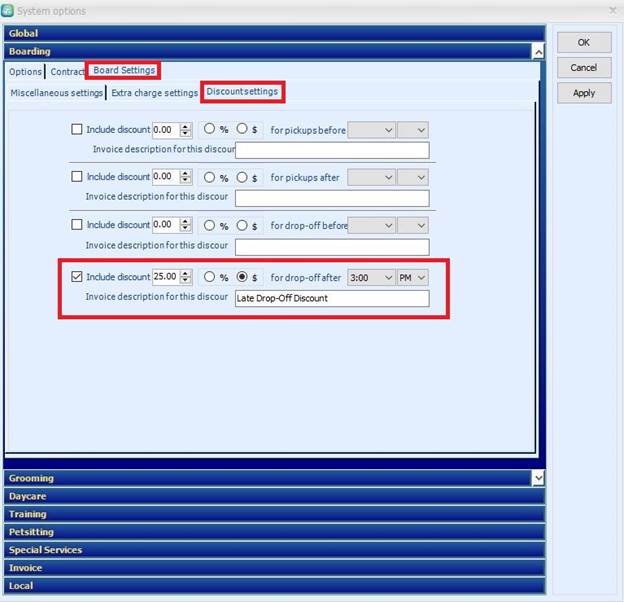Click invoice description field for pickups before
The width and height of the screenshot is (624, 602).
332,150
